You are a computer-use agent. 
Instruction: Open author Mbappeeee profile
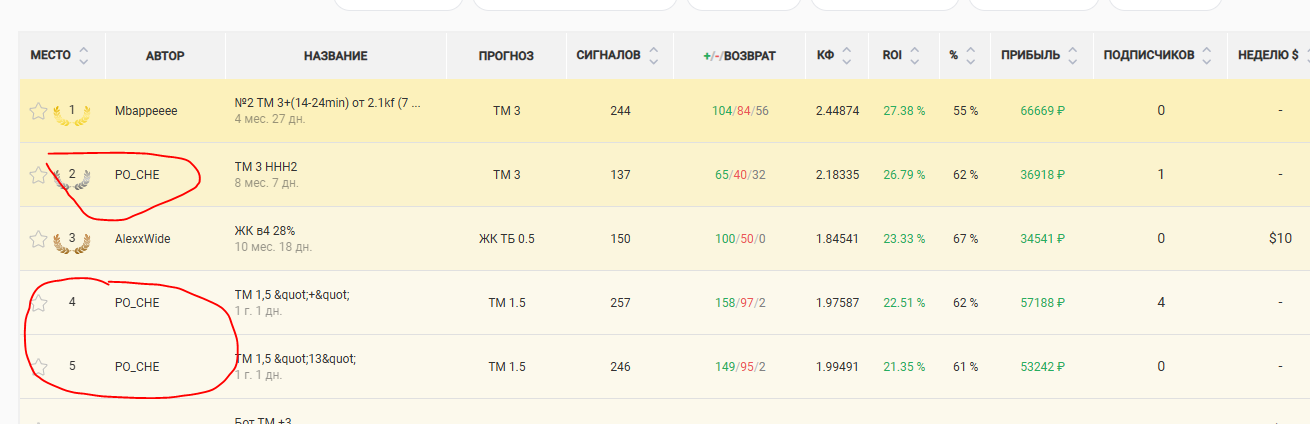point(146,111)
